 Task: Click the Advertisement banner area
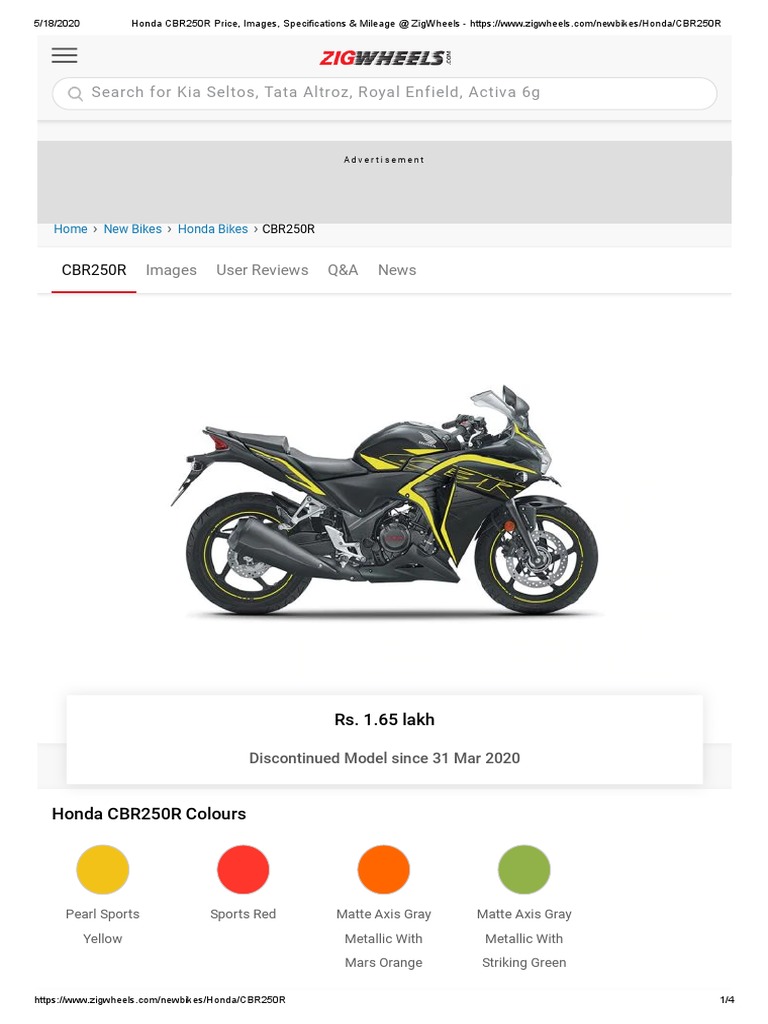pyautogui.click(x=385, y=182)
